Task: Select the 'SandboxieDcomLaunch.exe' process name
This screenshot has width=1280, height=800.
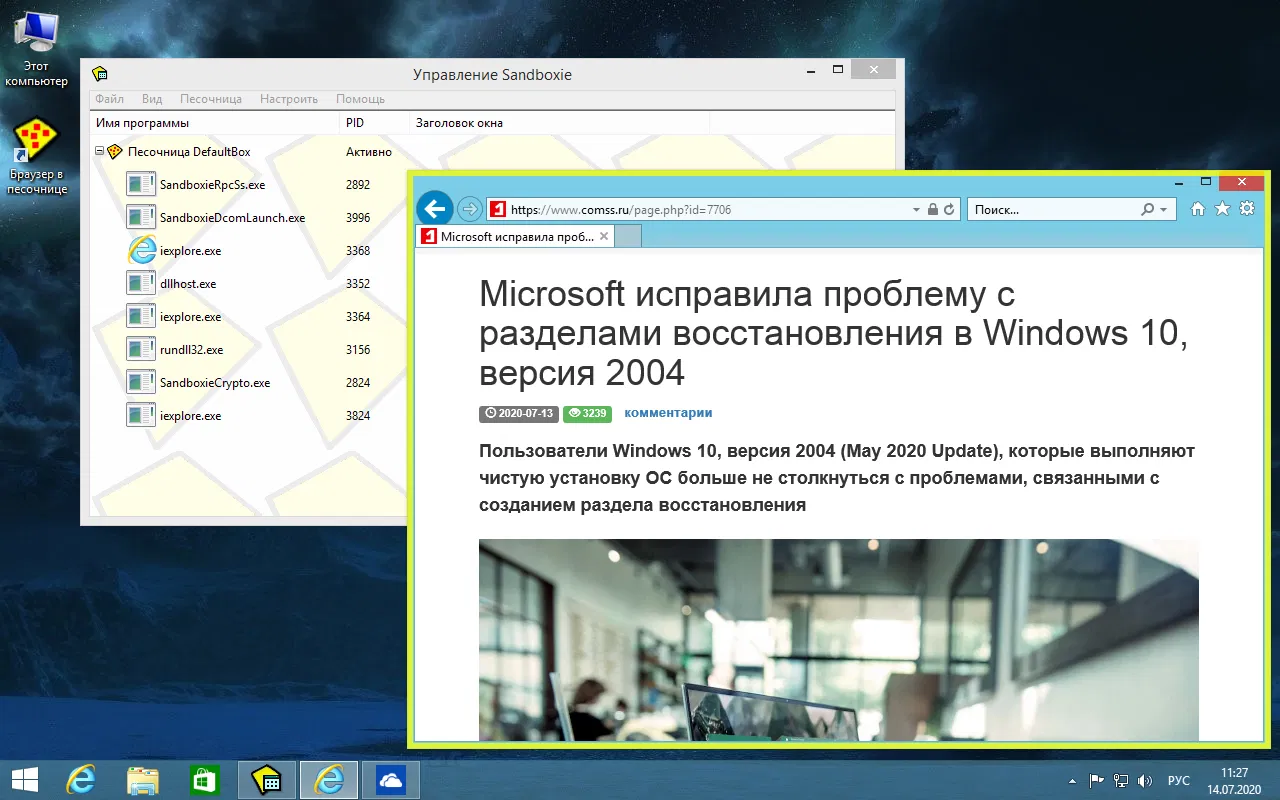Action: click(x=232, y=218)
